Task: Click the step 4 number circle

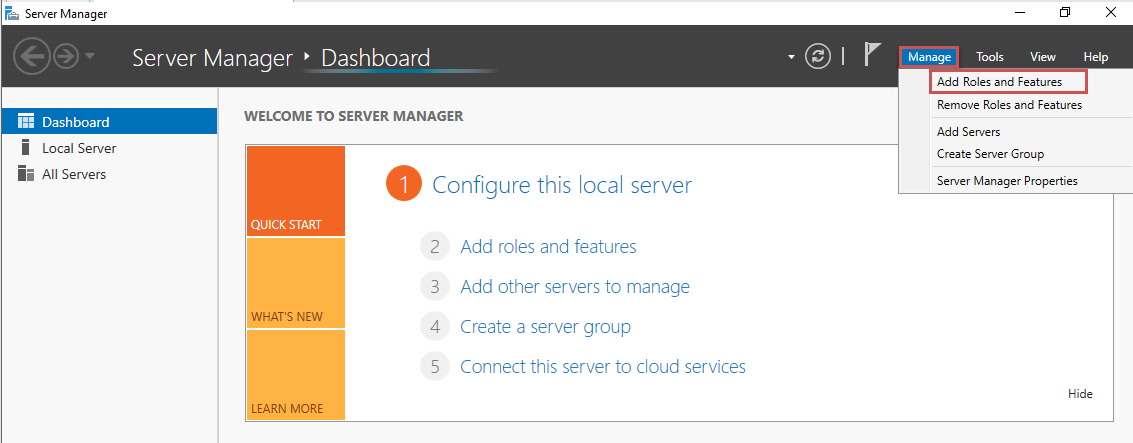Action: [x=434, y=327]
